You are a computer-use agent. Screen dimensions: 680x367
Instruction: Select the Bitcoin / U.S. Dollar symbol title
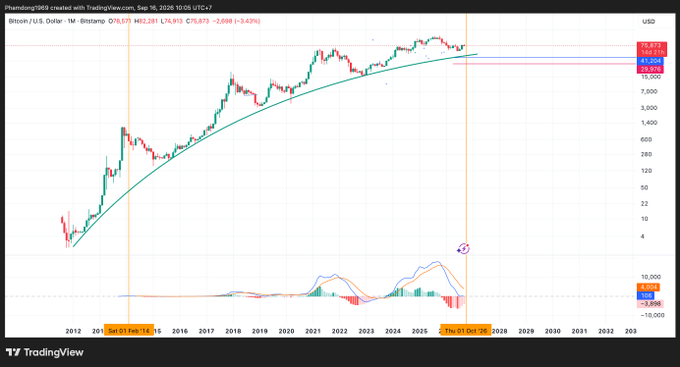pyautogui.click(x=57, y=21)
